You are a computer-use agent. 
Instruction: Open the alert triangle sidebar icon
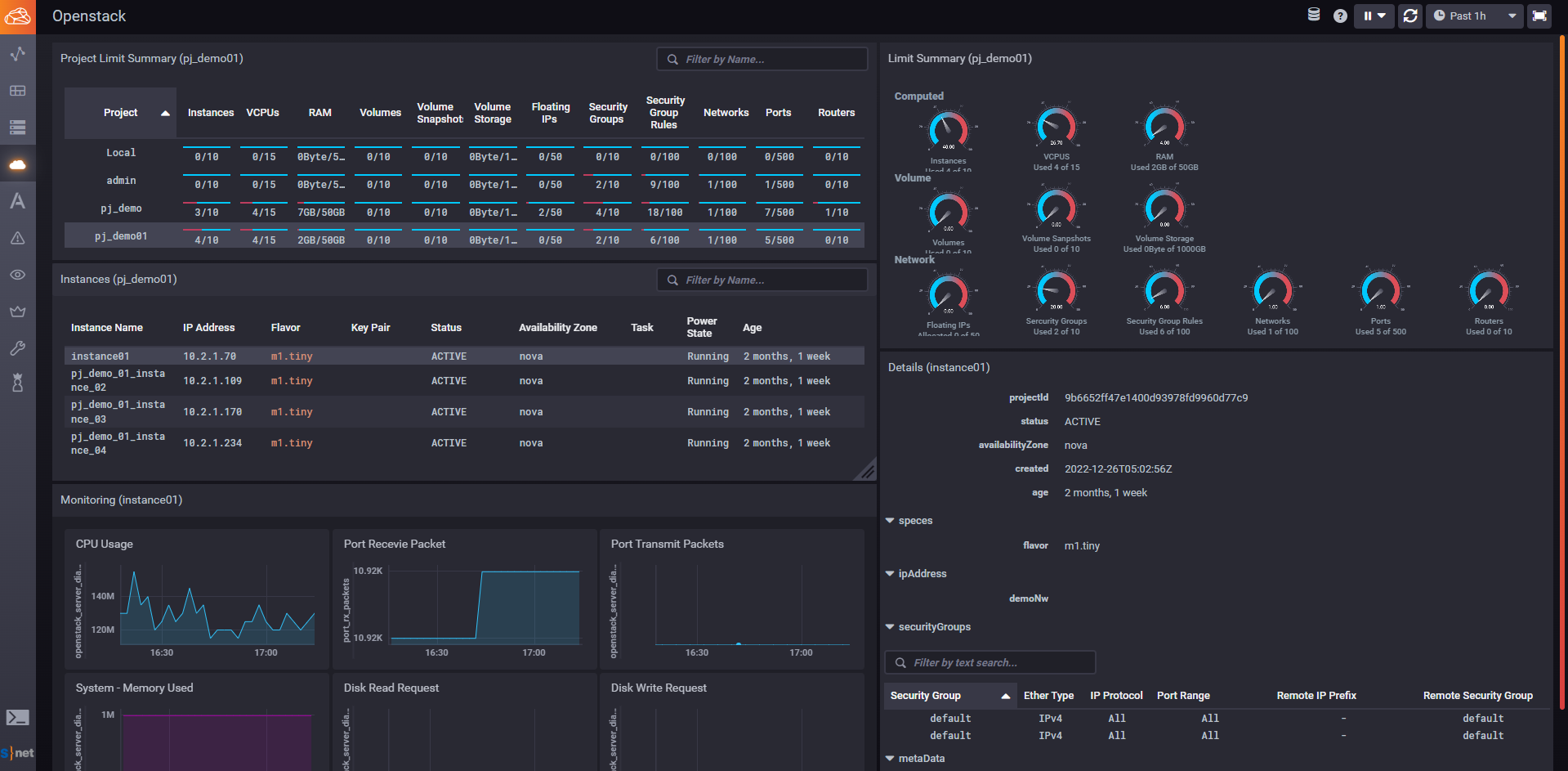point(18,238)
